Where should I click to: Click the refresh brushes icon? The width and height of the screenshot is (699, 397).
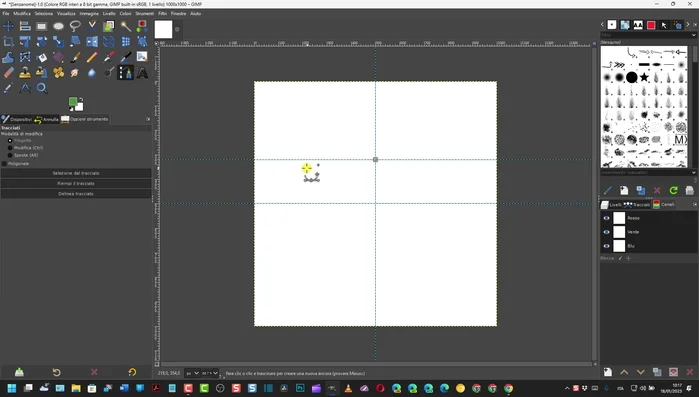(673, 191)
